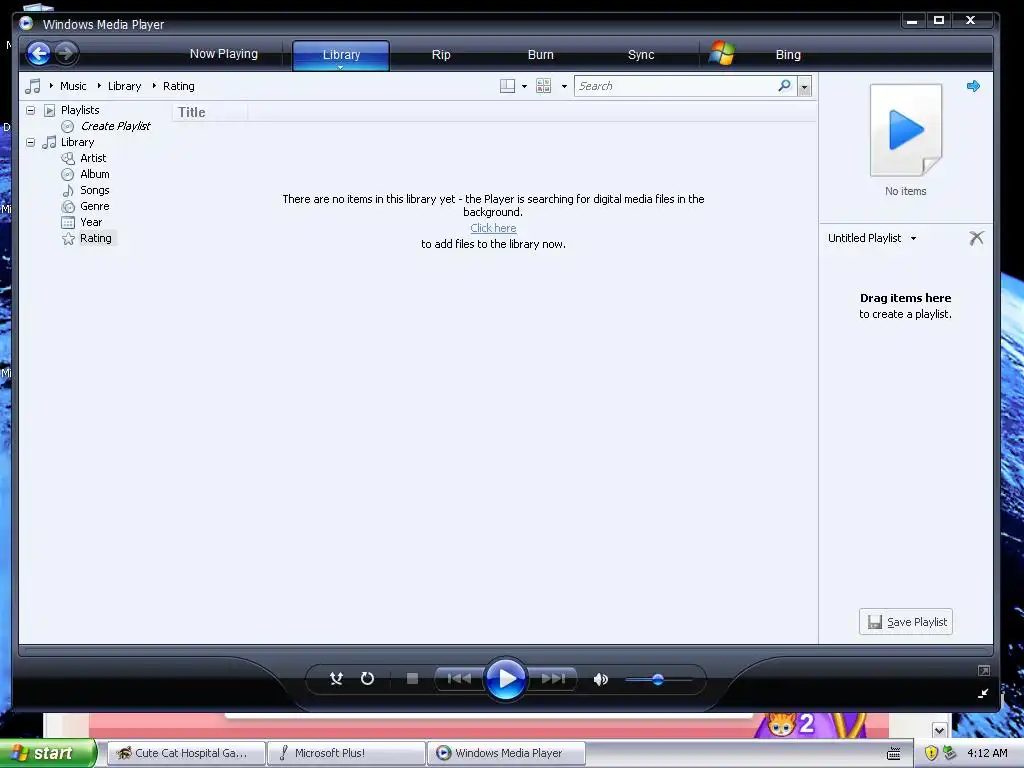Click the search magnifier icon
Screen dimensions: 1024x768
point(784,86)
